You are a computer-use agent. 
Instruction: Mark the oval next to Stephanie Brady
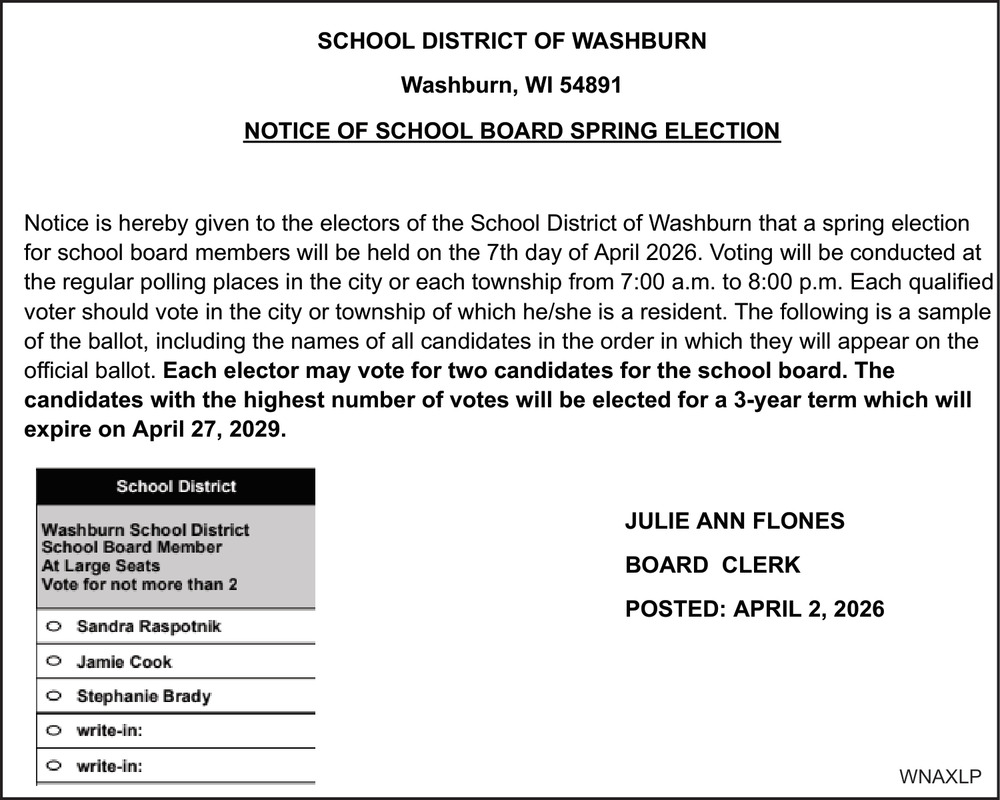(54, 696)
